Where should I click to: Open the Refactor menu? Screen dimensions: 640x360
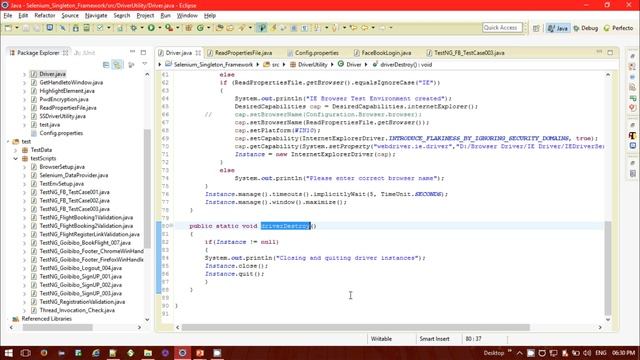tap(44, 16)
